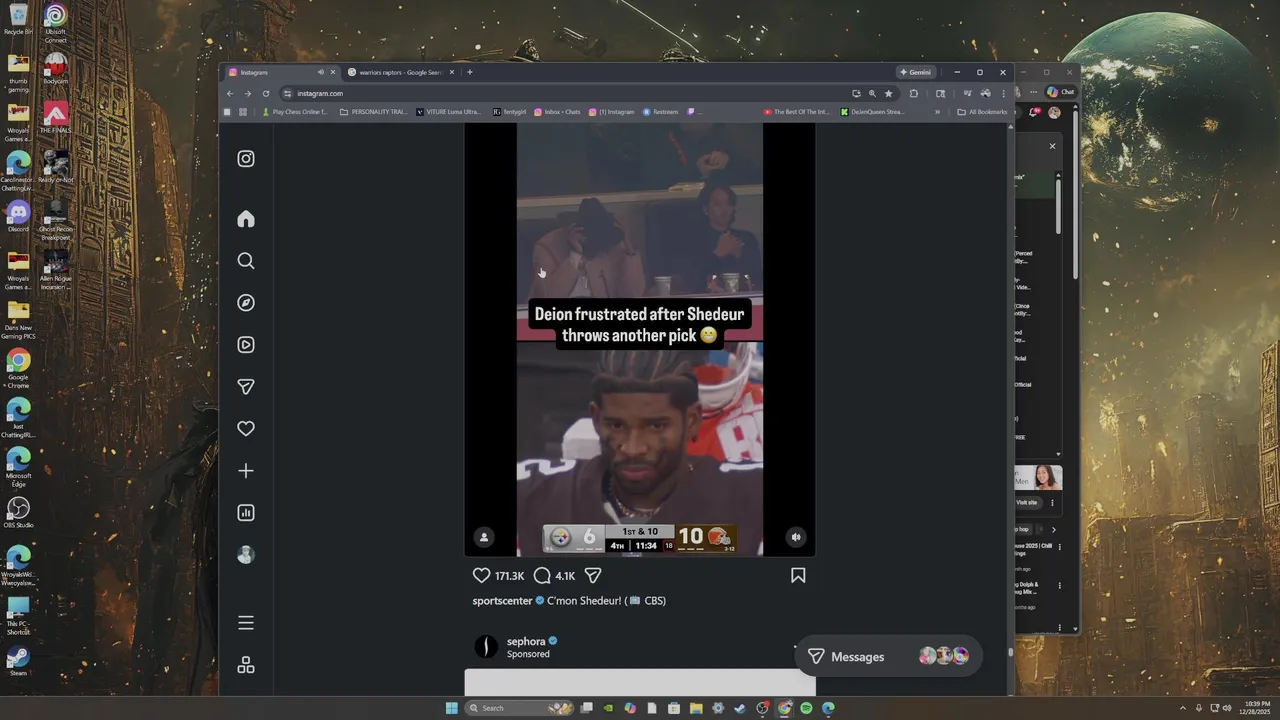The image size is (1280, 720).
Task: Open the Dashboard chart icon in sidebar
Action: pyautogui.click(x=246, y=513)
